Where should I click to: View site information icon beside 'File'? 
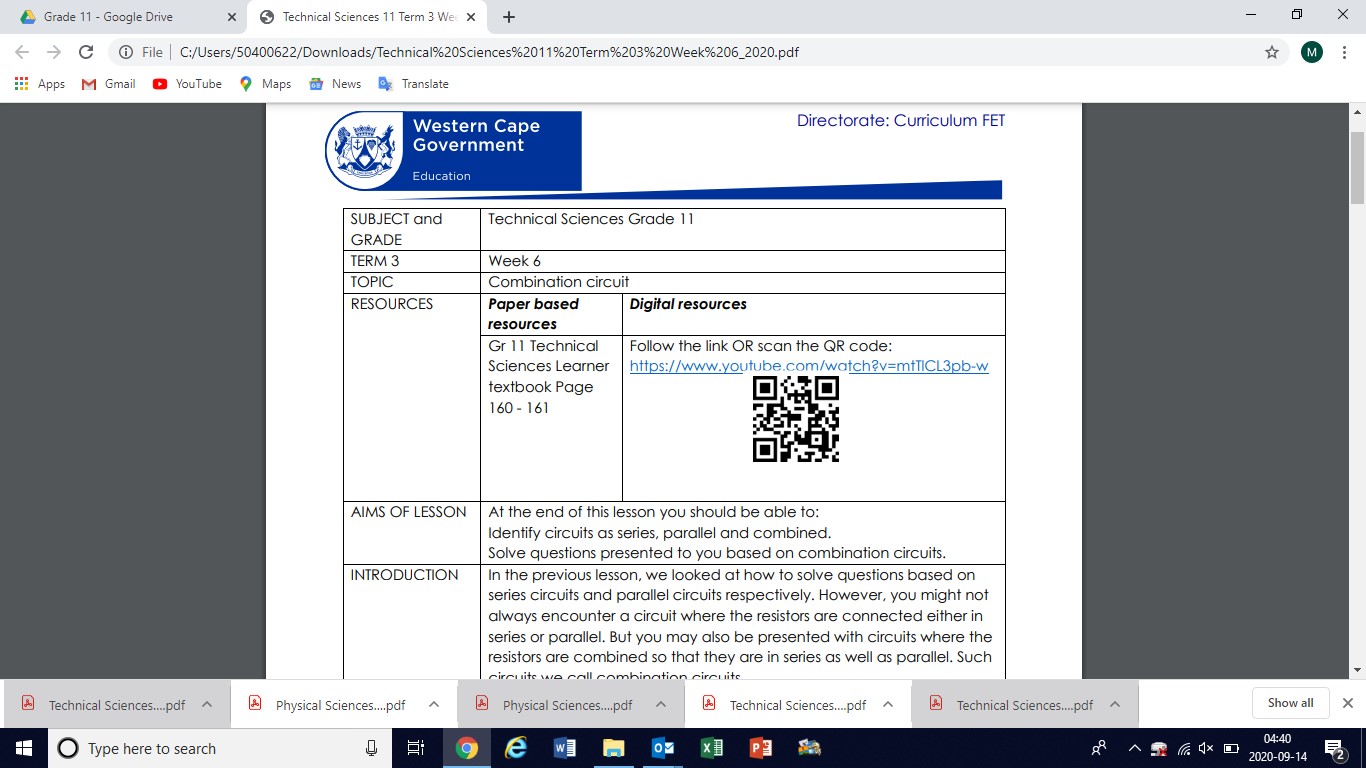click(125, 52)
